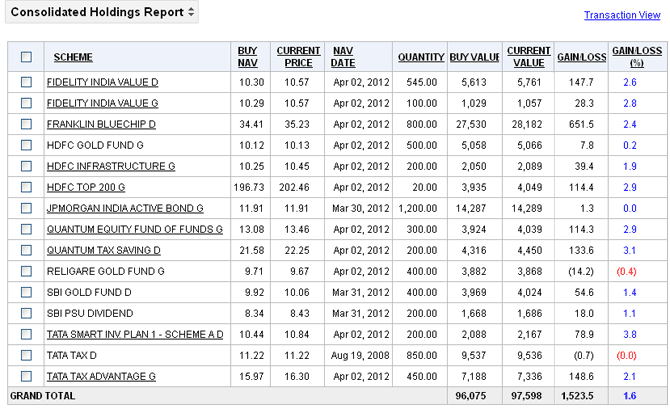Click the 3.8 gain percent for Tata Smart
Image resolution: width=670 pixels, height=409 pixels.
coord(630,334)
